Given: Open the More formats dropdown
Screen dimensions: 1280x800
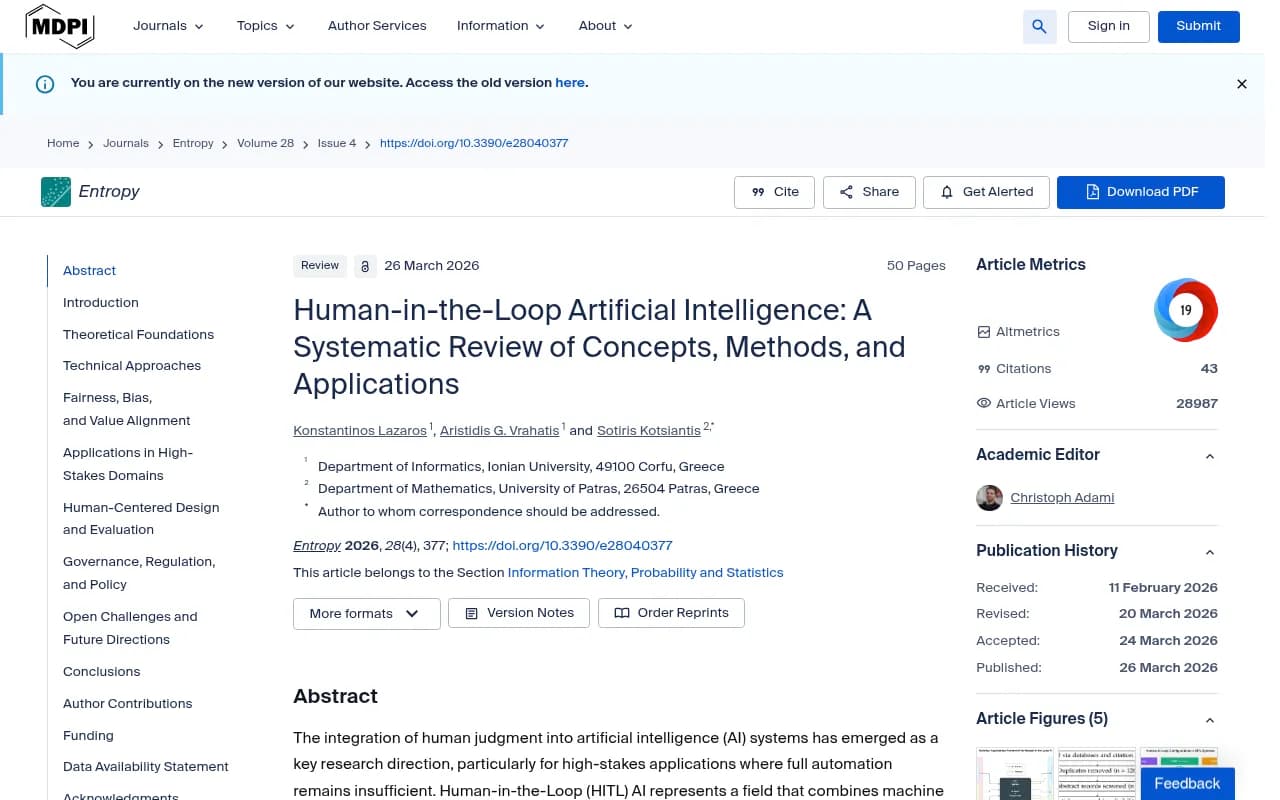Looking at the screenshot, I should [x=367, y=613].
